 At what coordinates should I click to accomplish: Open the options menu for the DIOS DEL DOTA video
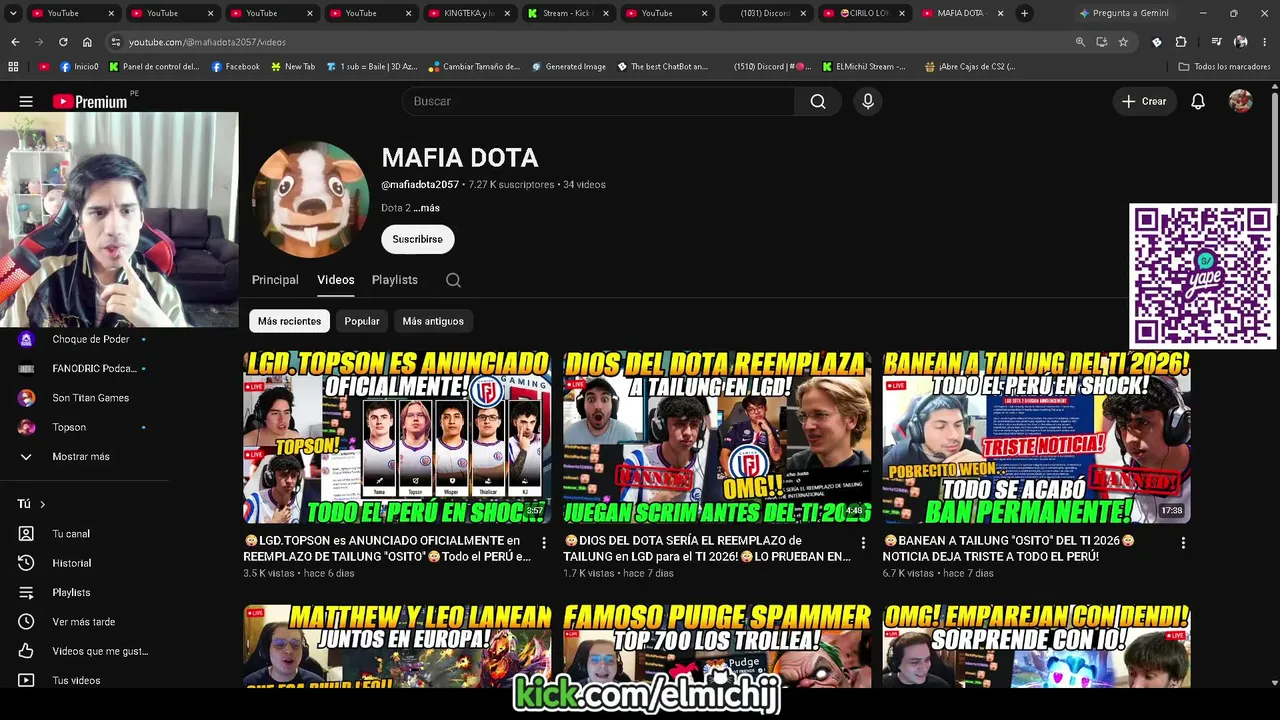coord(863,542)
